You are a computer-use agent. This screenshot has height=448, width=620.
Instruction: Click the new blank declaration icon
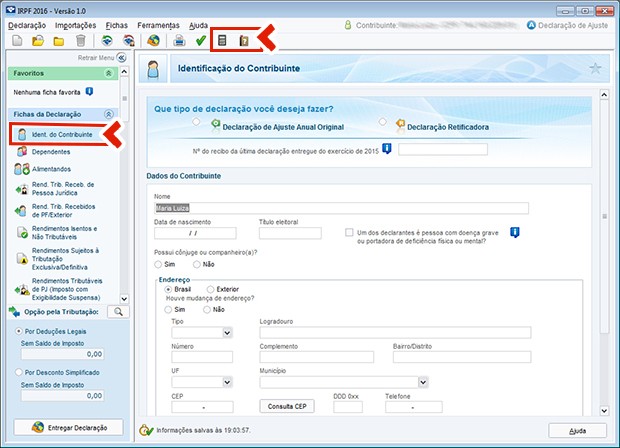click(x=16, y=41)
